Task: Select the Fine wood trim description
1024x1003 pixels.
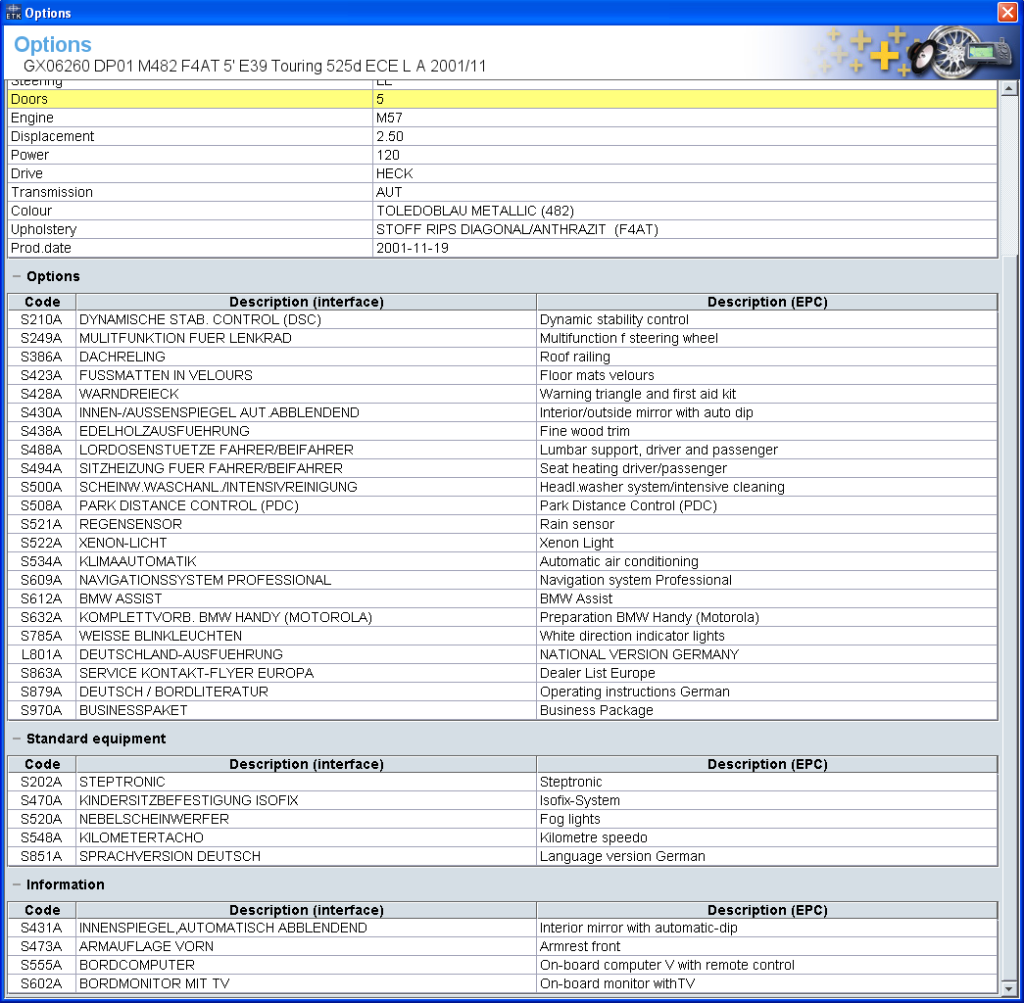Action: click(584, 431)
